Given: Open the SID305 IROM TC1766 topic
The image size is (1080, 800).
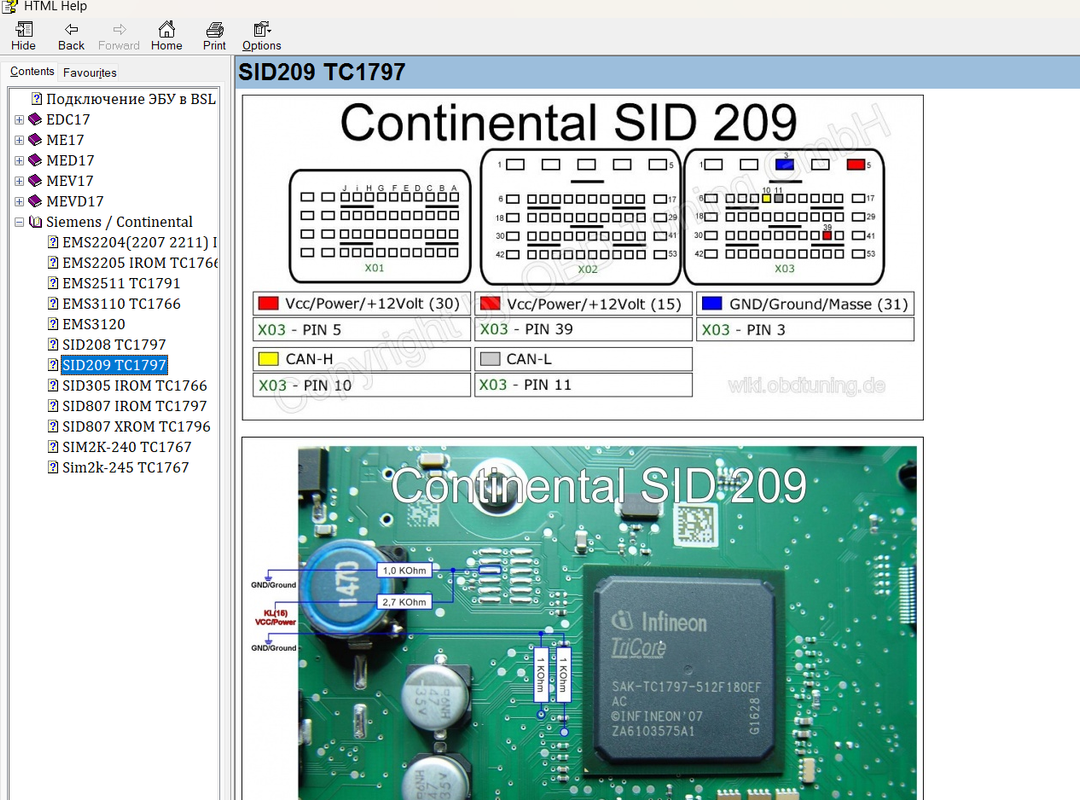Looking at the screenshot, I should pos(134,386).
